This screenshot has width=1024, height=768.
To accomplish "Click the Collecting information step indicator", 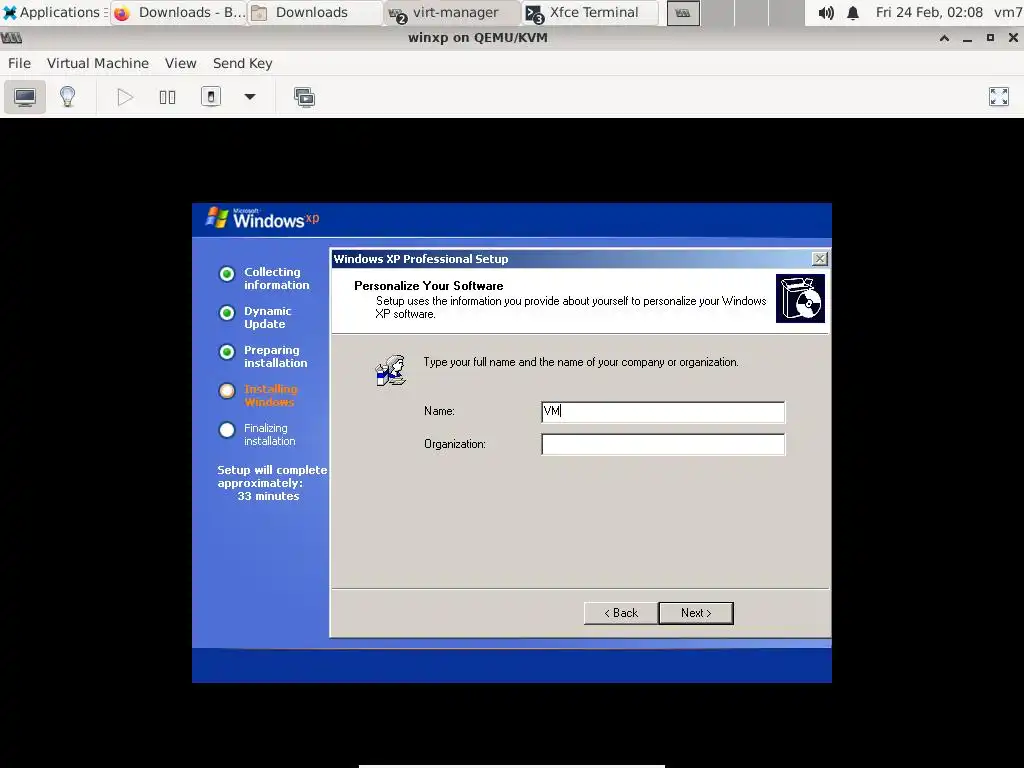I will coord(227,274).
